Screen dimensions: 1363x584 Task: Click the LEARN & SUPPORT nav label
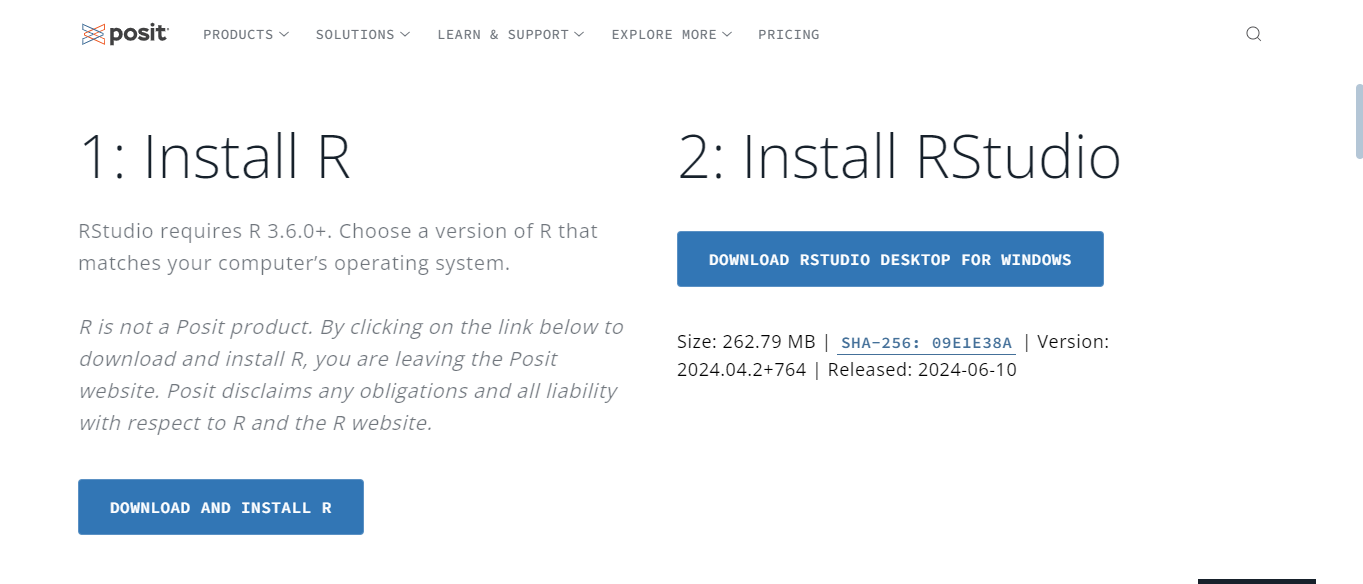click(502, 34)
